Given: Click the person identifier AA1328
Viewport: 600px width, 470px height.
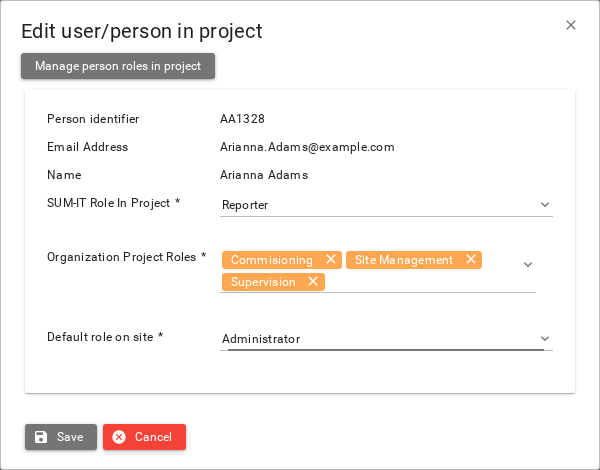Looking at the screenshot, I should (242, 119).
